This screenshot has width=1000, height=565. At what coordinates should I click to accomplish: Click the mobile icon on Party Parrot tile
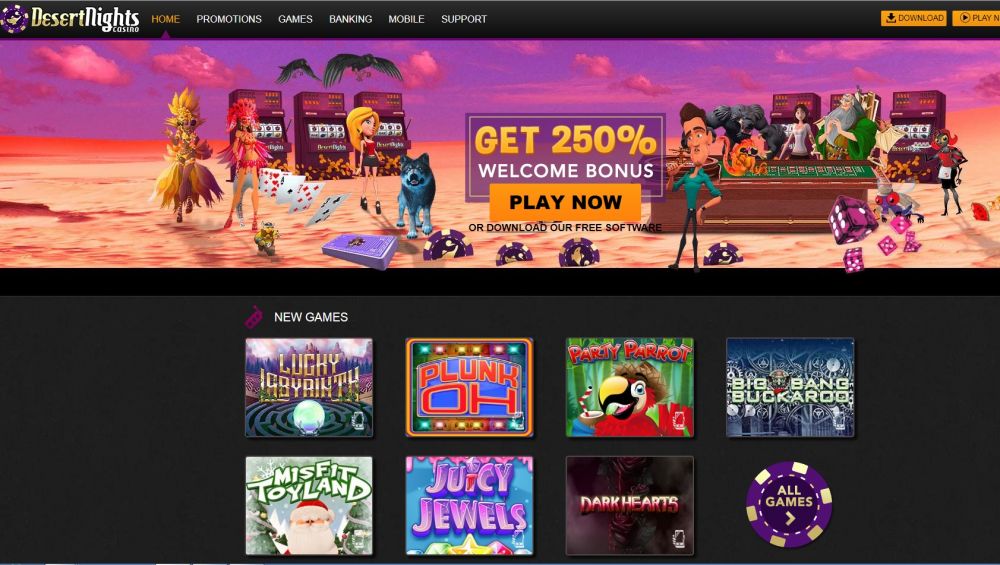click(679, 420)
